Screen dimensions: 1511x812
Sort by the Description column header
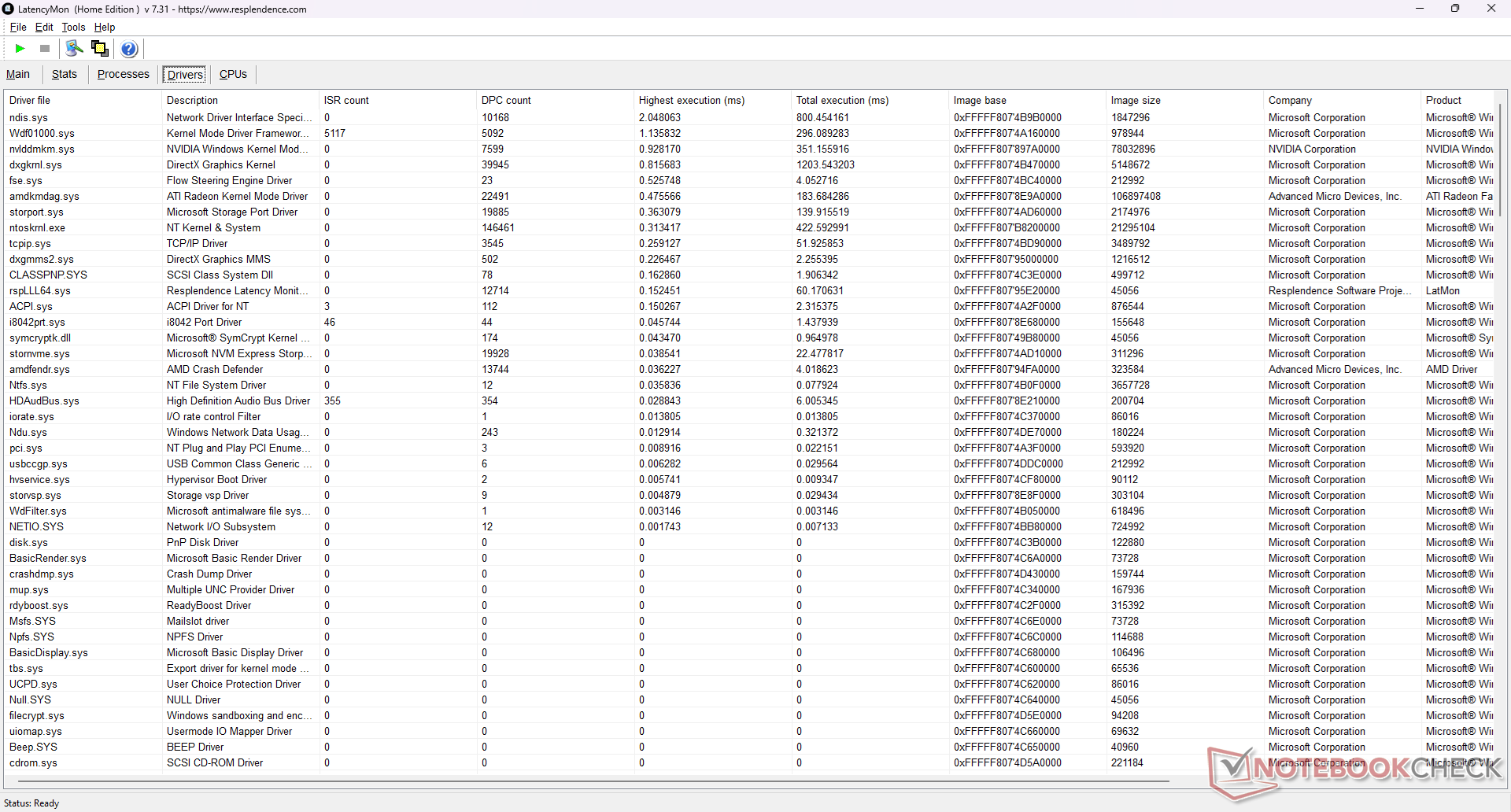tap(241, 100)
